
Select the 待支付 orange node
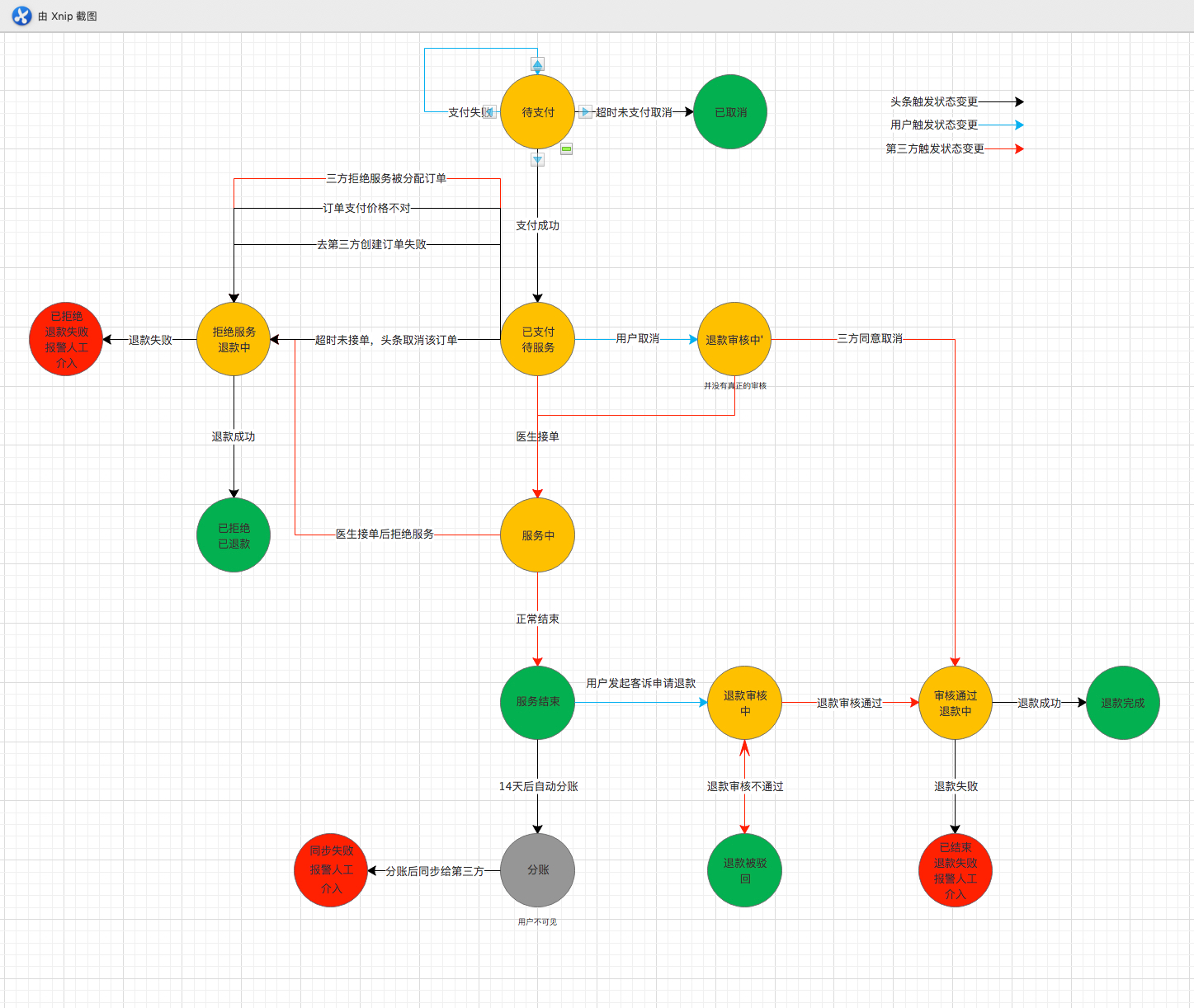point(537,112)
